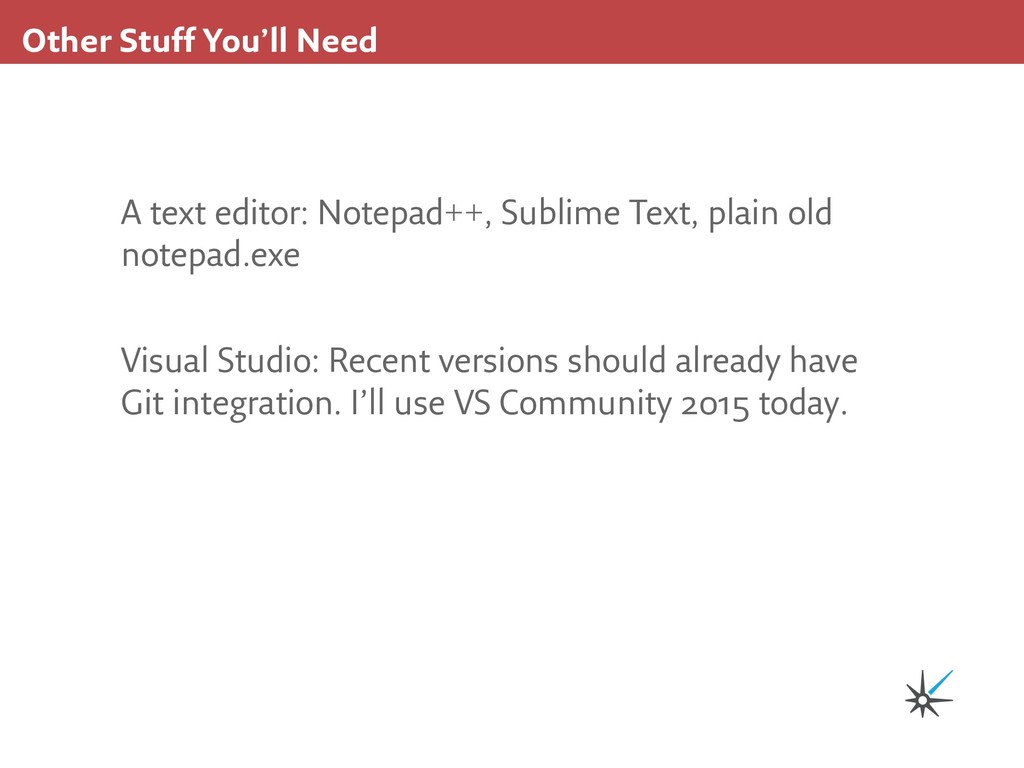Click the words "should already have"
Screen dimensions: 1024x768
tap(712, 361)
